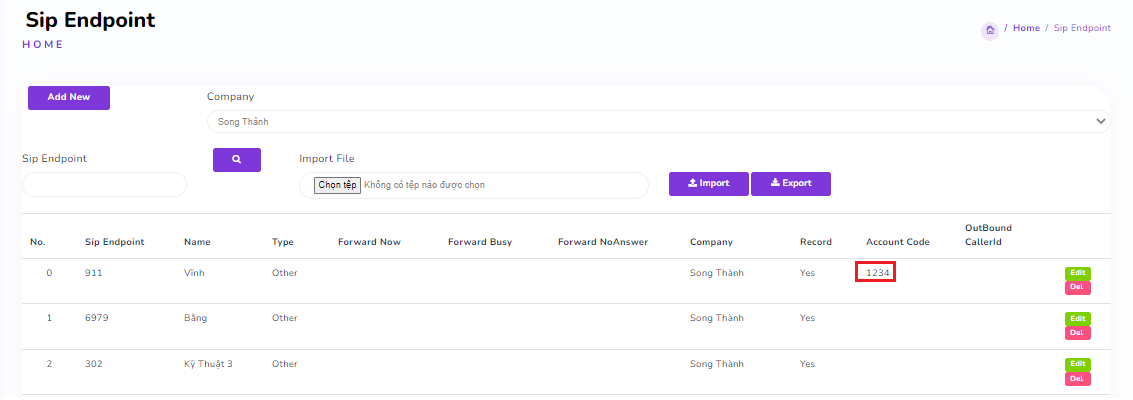Edit the Kỹ Thuật 3 row
Viewport: 1133px width, 400px height.
pyautogui.click(x=1077, y=364)
